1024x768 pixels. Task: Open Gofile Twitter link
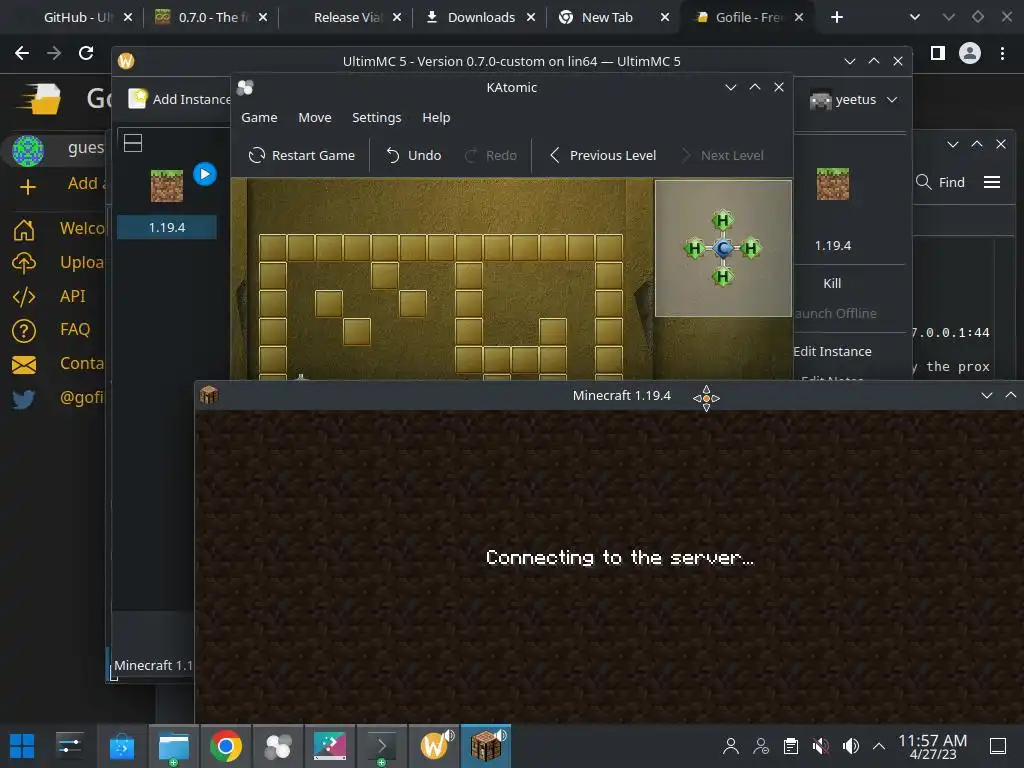tap(59, 398)
